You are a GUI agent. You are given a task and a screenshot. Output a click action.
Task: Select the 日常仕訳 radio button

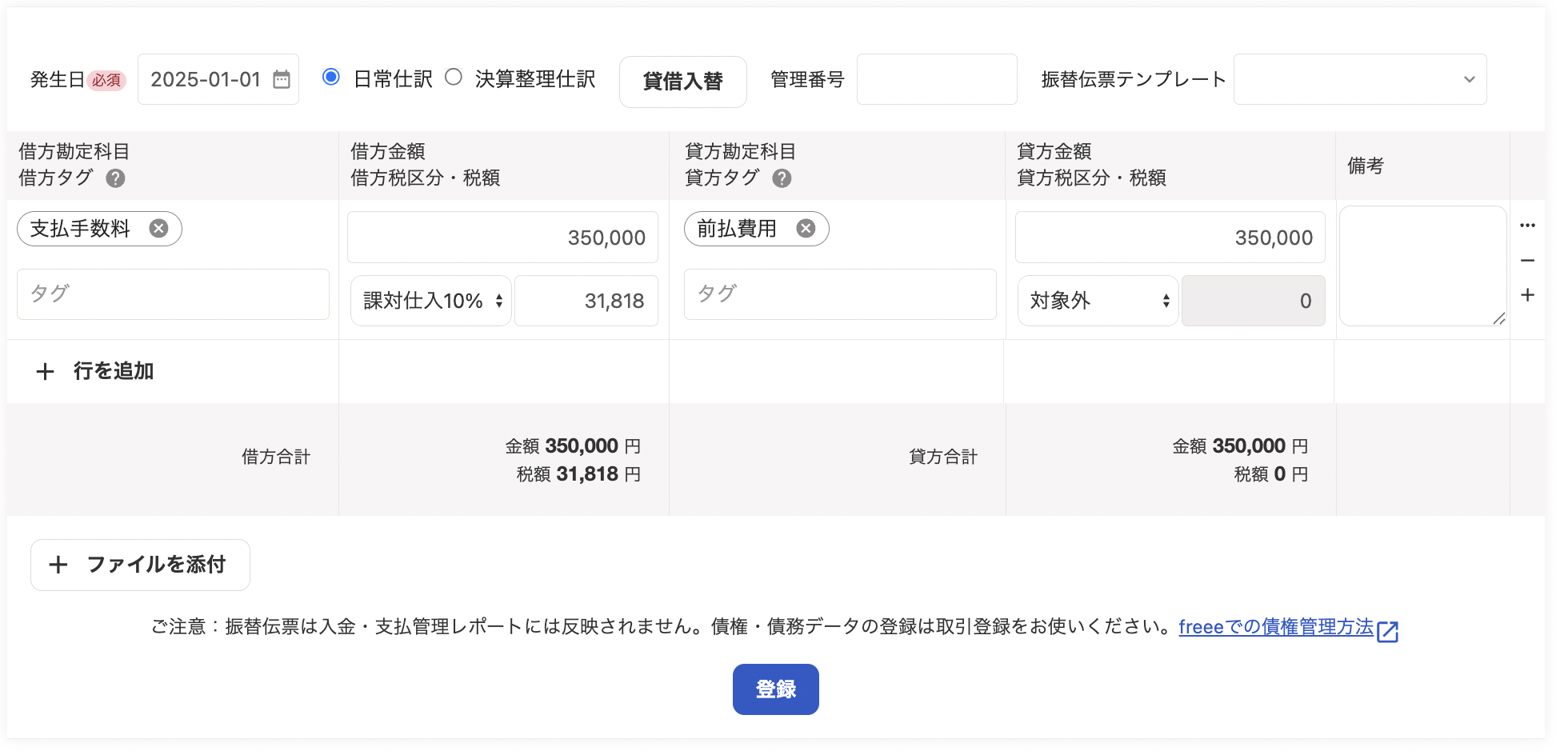331,78
